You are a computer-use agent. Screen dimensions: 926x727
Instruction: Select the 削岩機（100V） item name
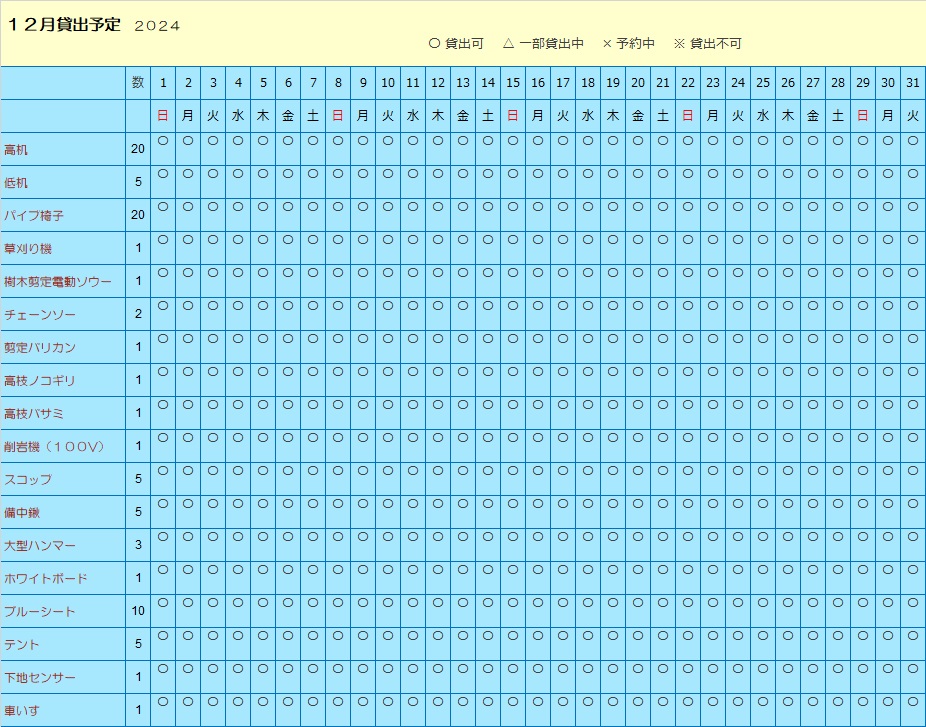(x=54, y=447)
